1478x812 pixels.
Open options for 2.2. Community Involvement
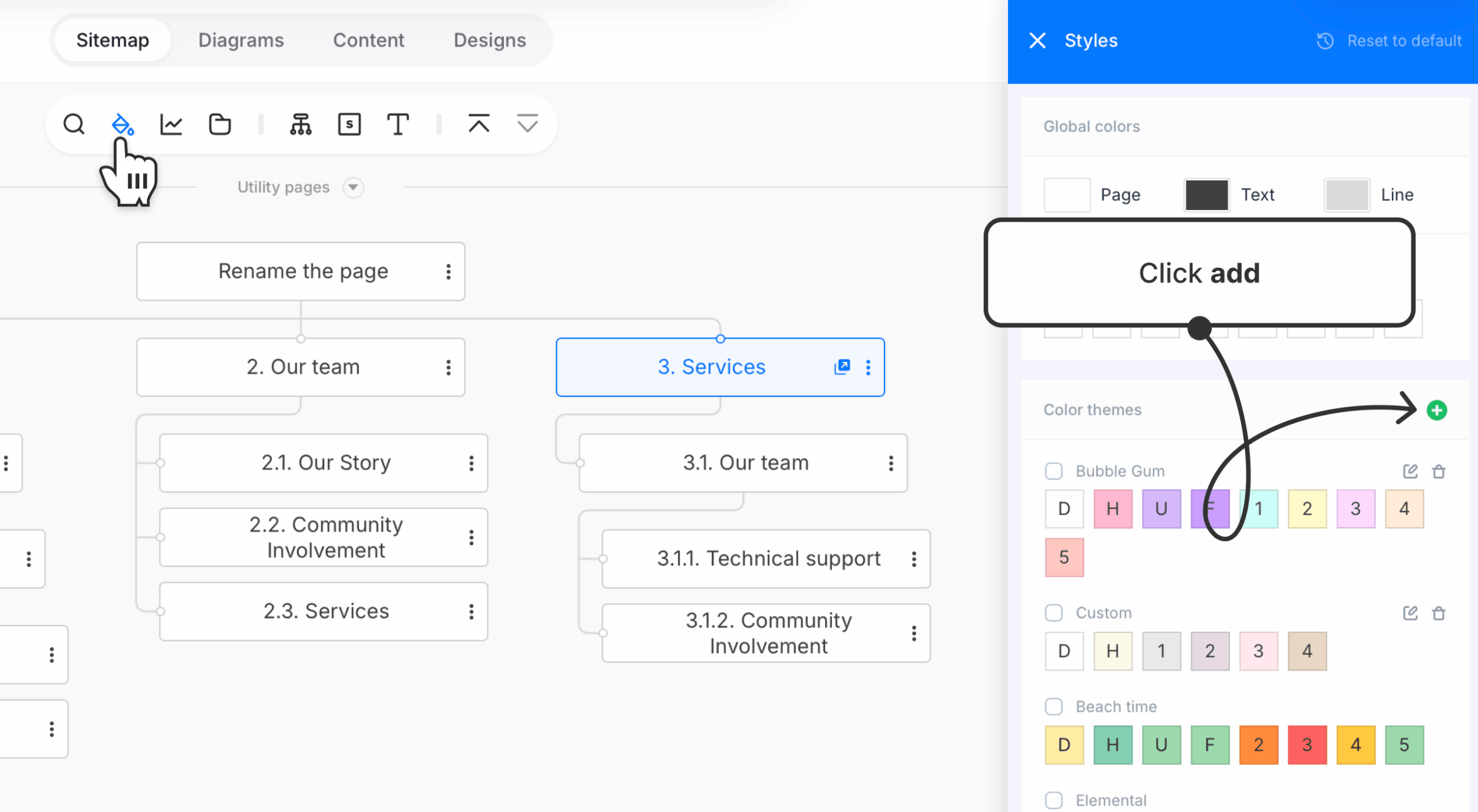[x=472, y=538]
